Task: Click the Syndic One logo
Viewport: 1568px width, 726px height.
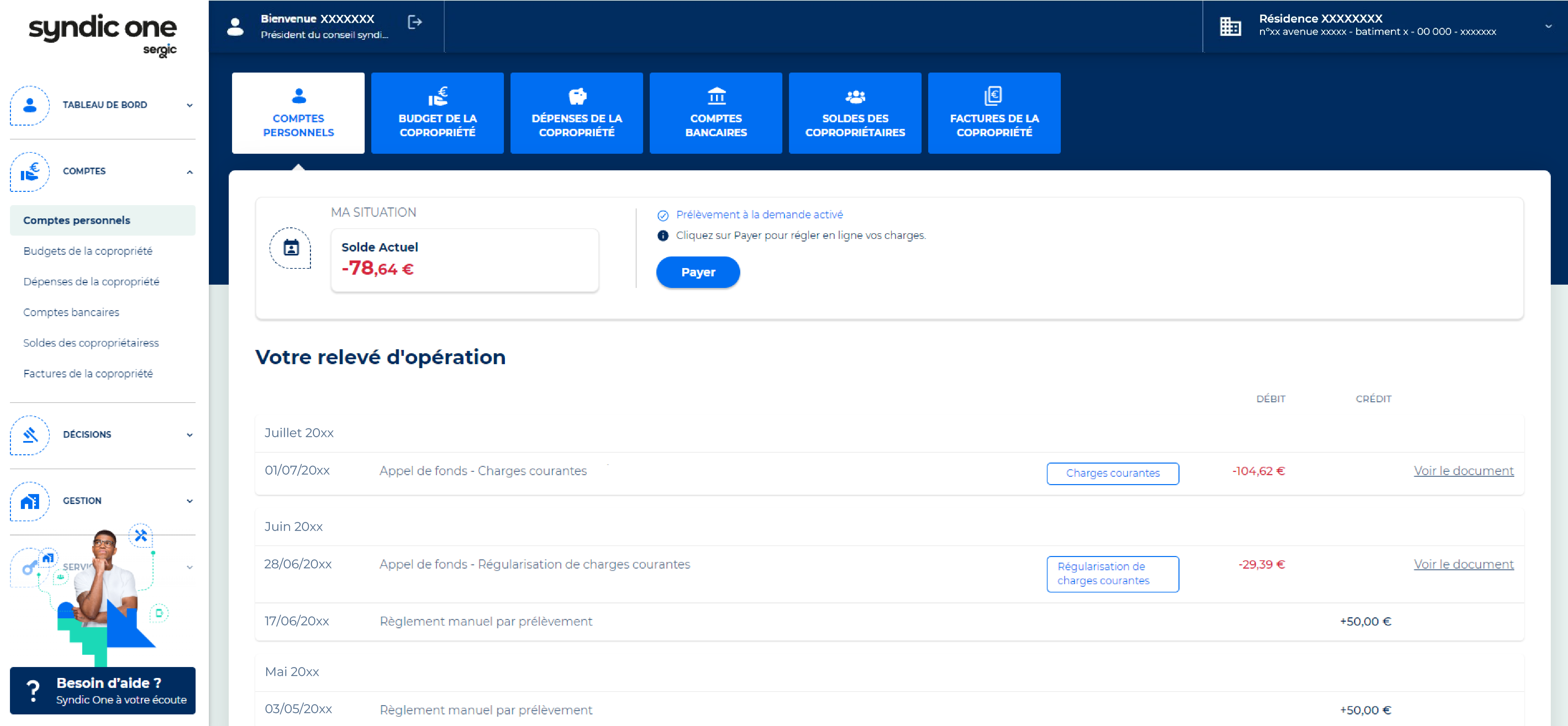Action: point(103,35)
